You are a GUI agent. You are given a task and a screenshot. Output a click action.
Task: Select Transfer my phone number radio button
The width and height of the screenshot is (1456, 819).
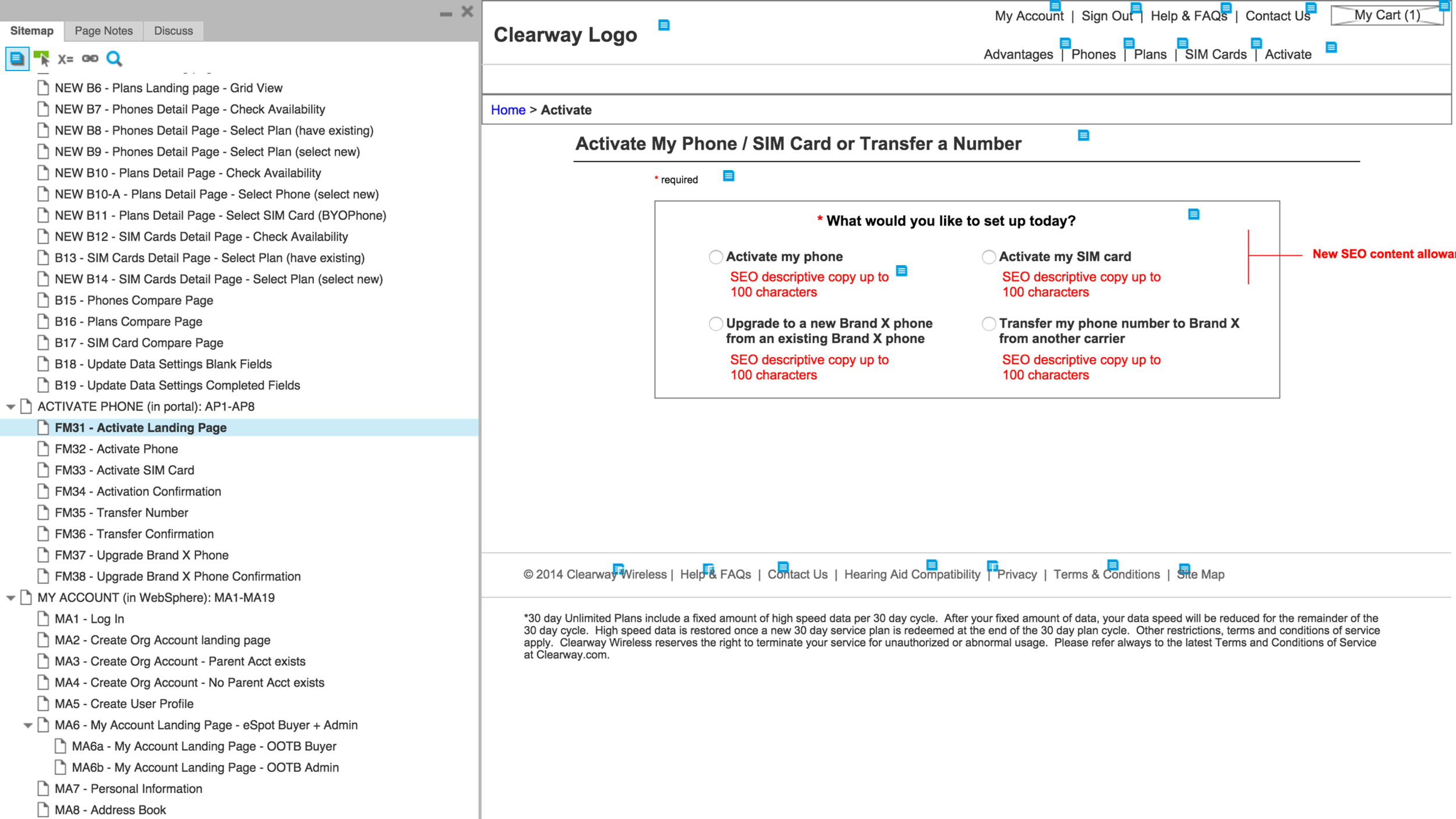coord(988,324)
